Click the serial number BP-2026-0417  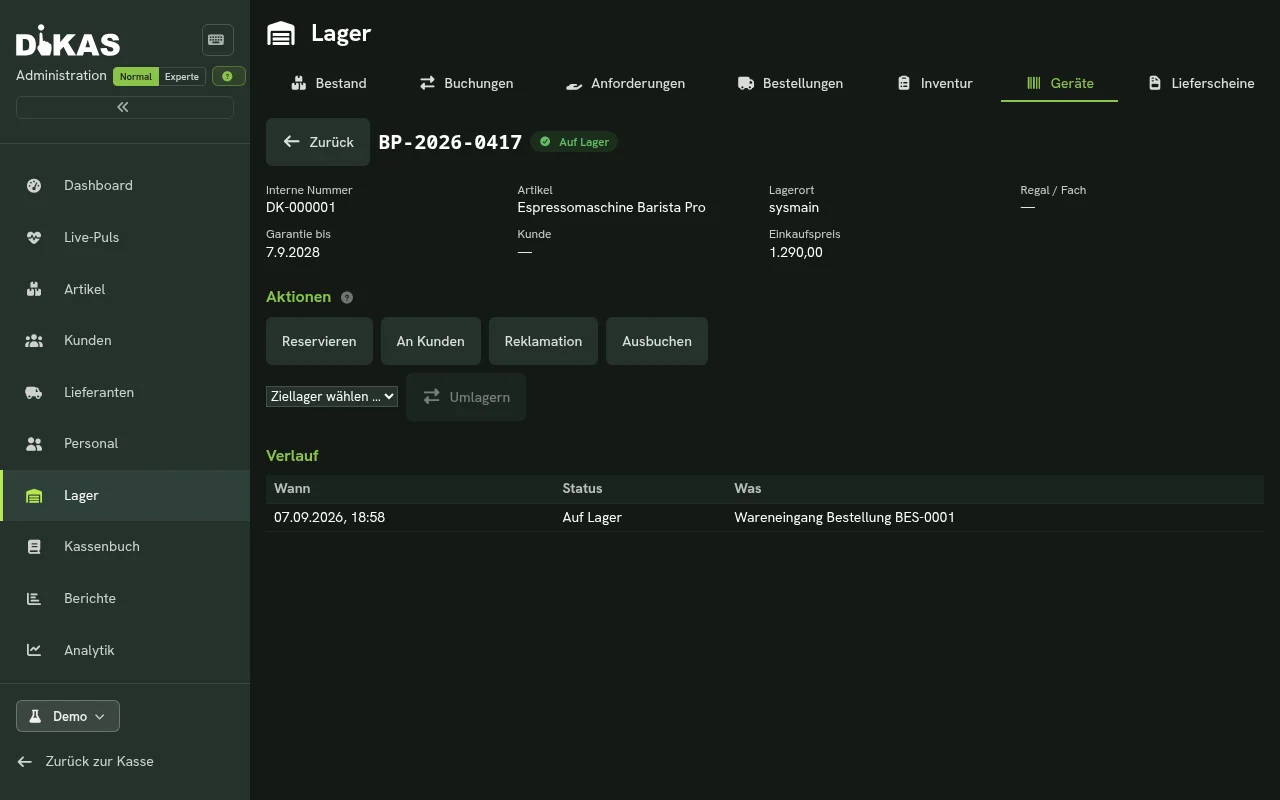click(450, 142)
